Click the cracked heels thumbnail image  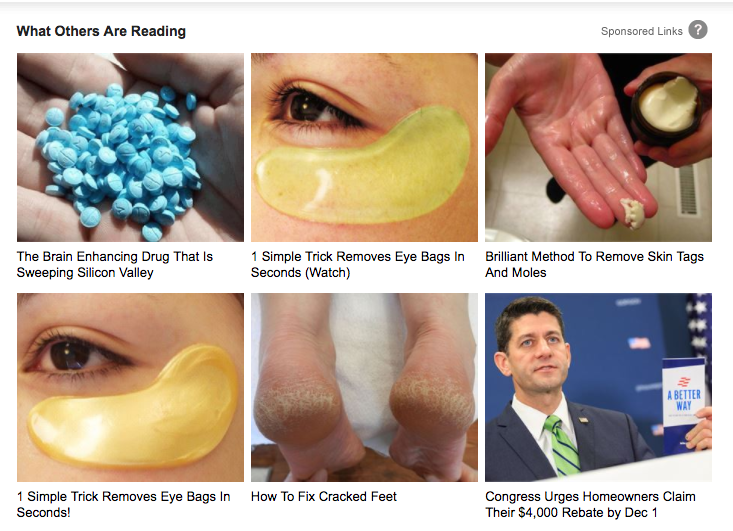[x=364, y=387]
